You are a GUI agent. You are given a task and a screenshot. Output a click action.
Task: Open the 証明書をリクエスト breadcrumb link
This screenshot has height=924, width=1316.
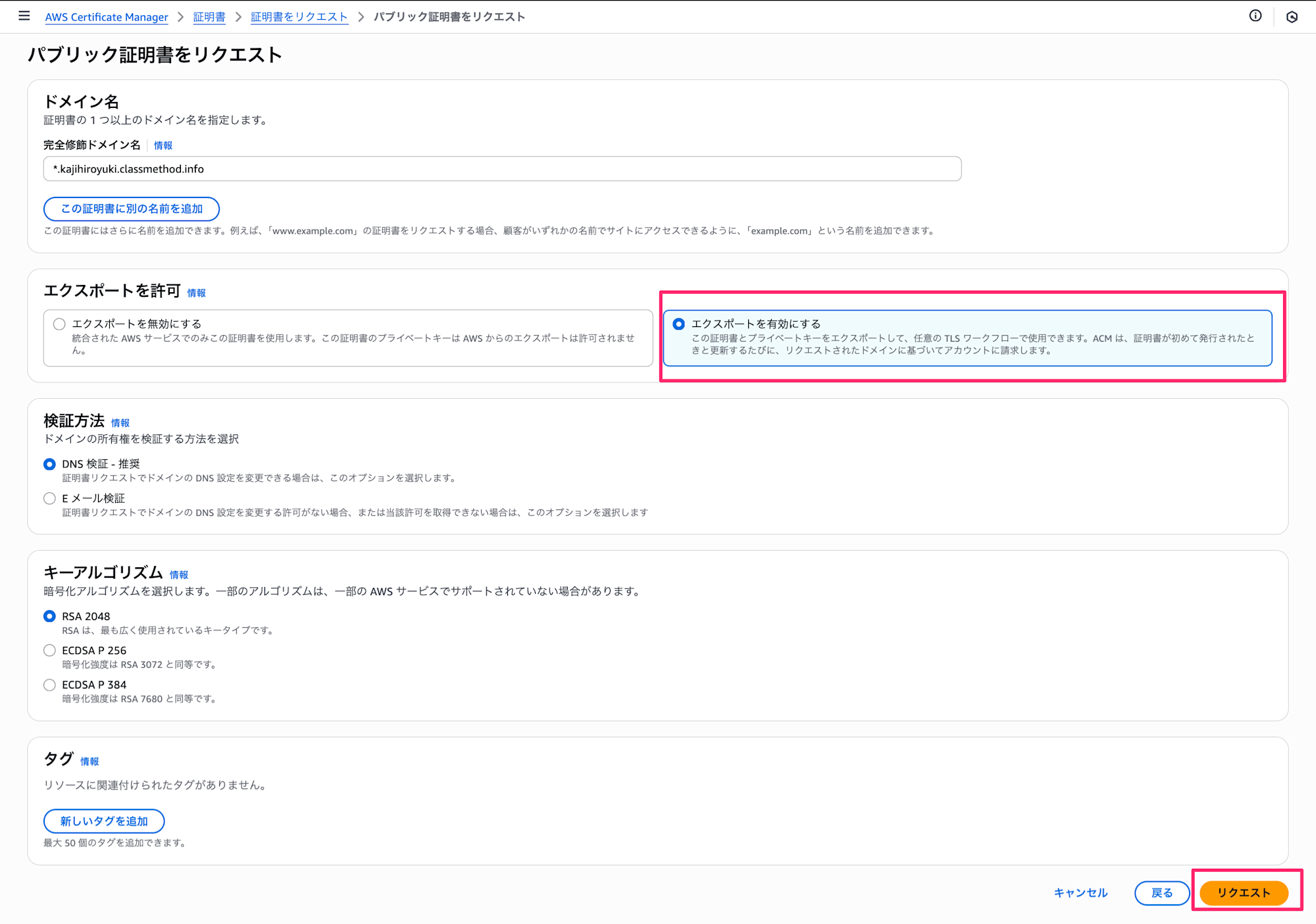click(x=299, y=17)
